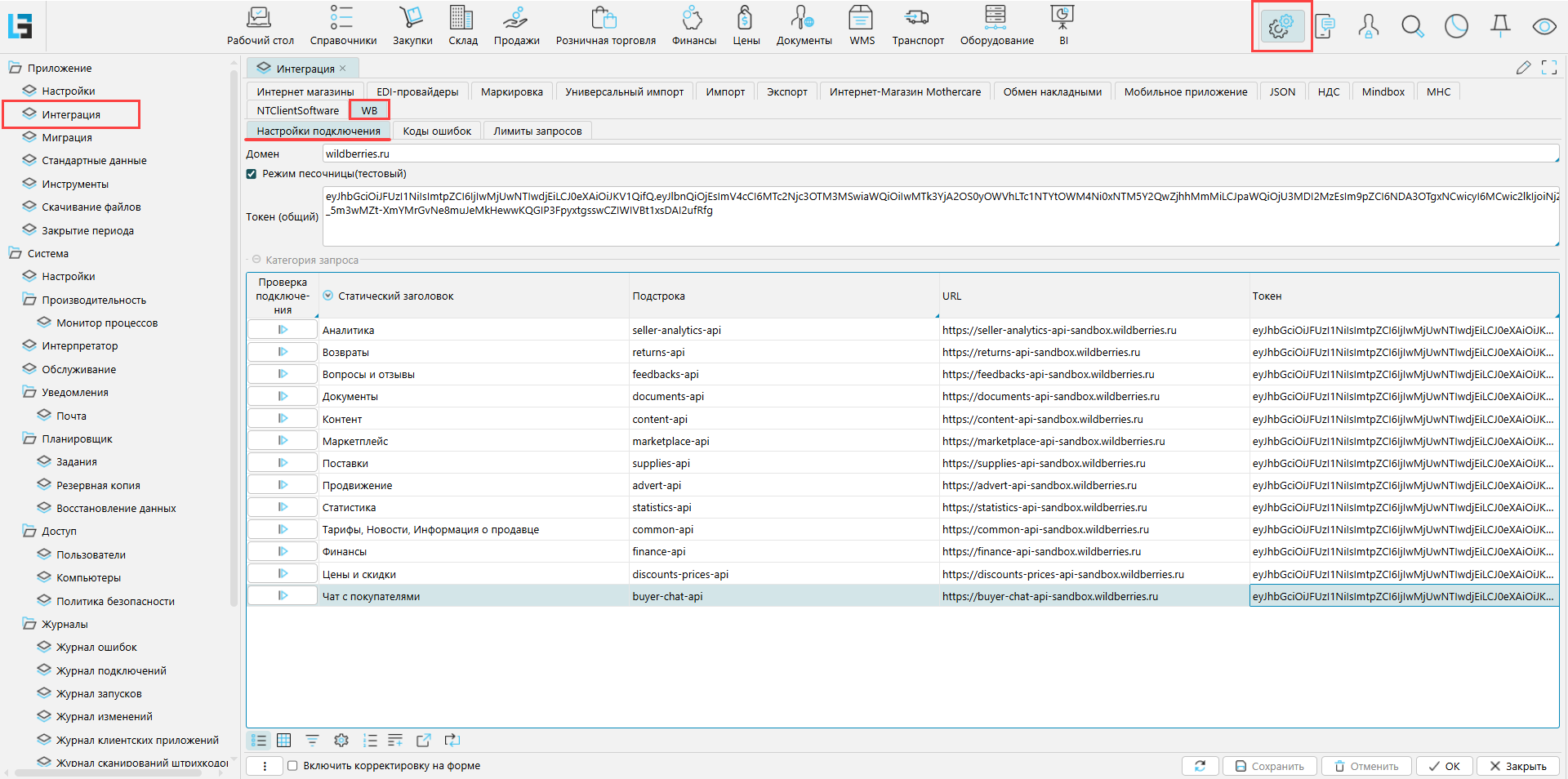Toggle Режим песочницы(тестовый) checkbox
The image size is (1568, 779).
pos(252,174)
